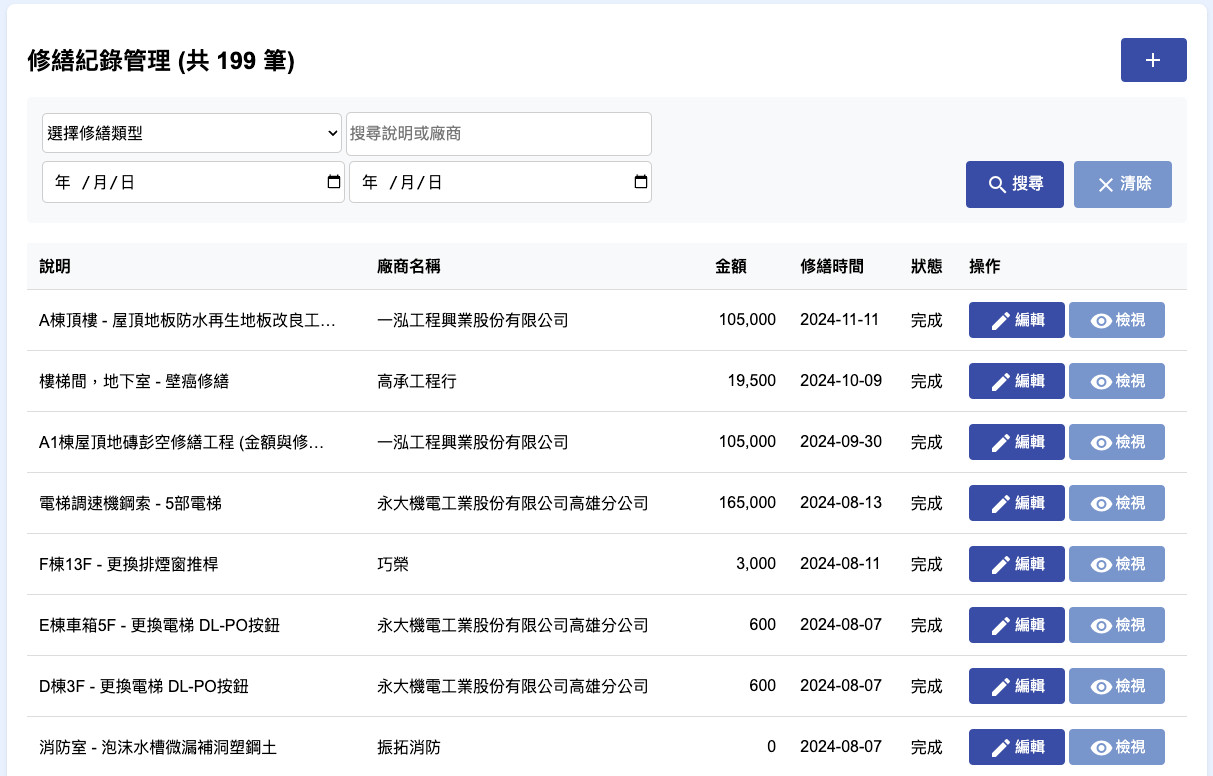
Task: Select vendor 巧榮
Action: 393,564
